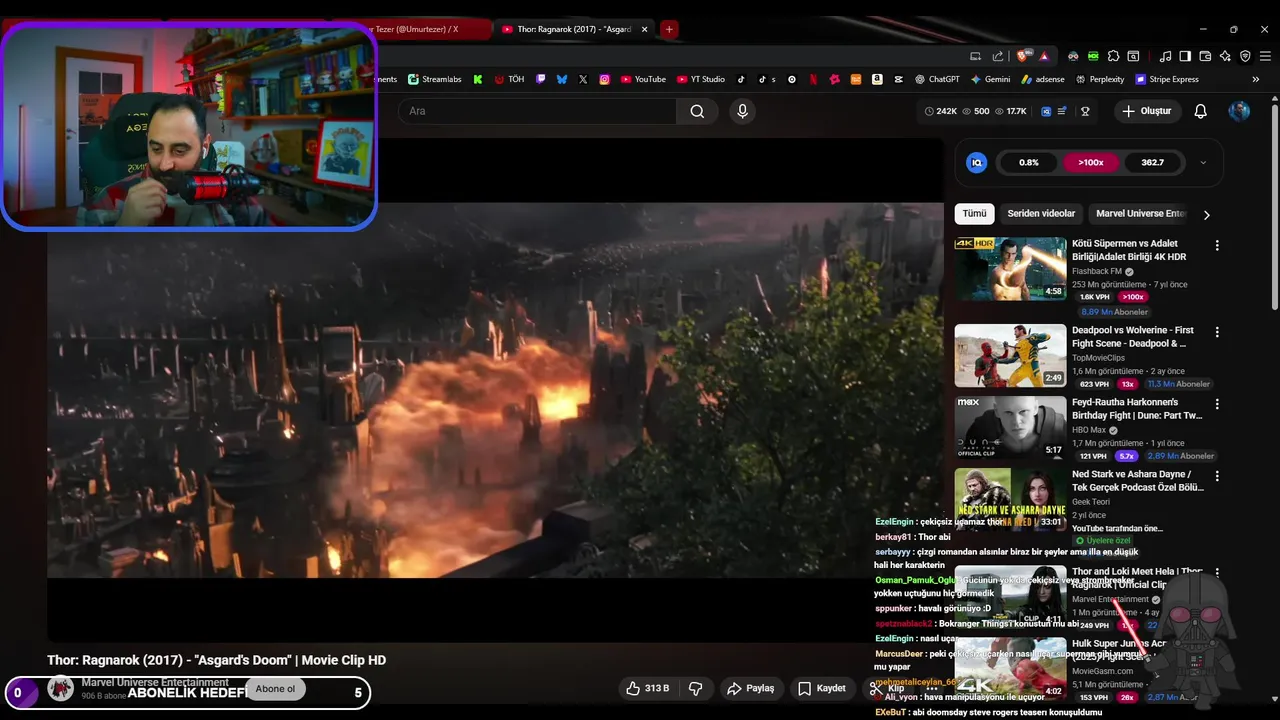Switch to Thor: Ragnarok browser tab

coord(574,29)
